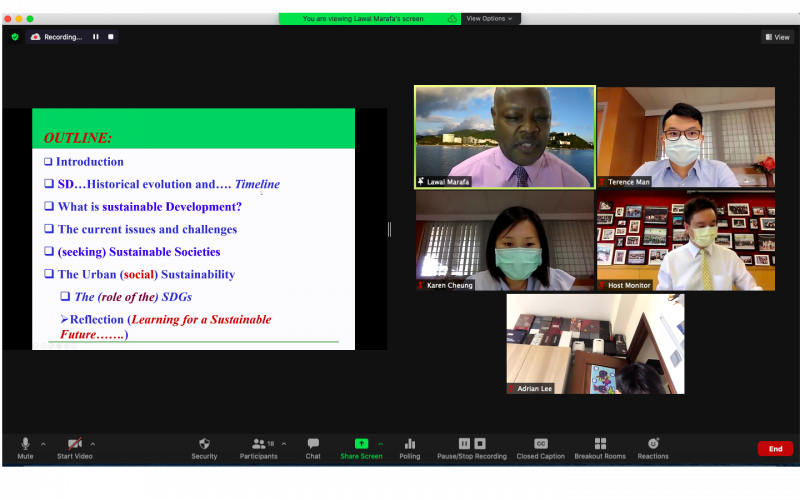800x500 pixels.
Task: Open video options arrow next to Start Video
Action: [x=92, y=444]
